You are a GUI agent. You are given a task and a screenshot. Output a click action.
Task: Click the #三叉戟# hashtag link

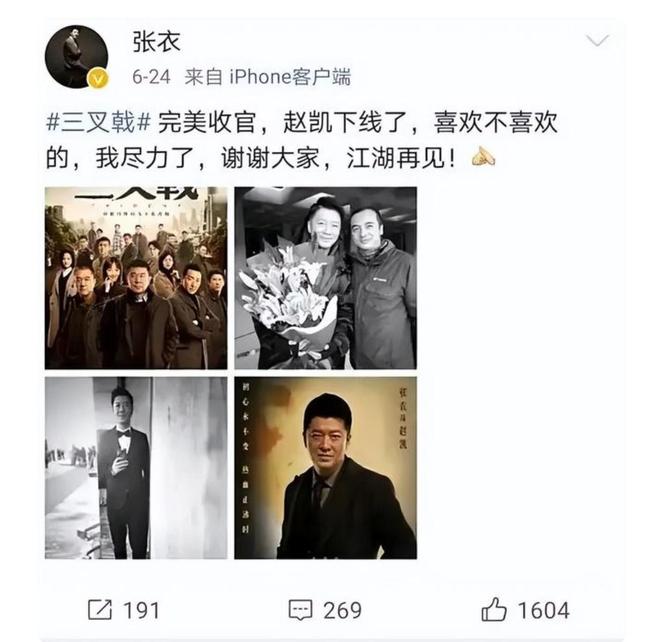98,123
